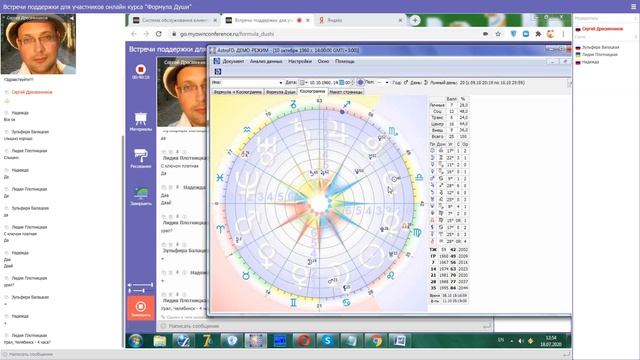
Task: Click the Aries sign glyph on chart wheel
Action: click(x=220, y=229)
